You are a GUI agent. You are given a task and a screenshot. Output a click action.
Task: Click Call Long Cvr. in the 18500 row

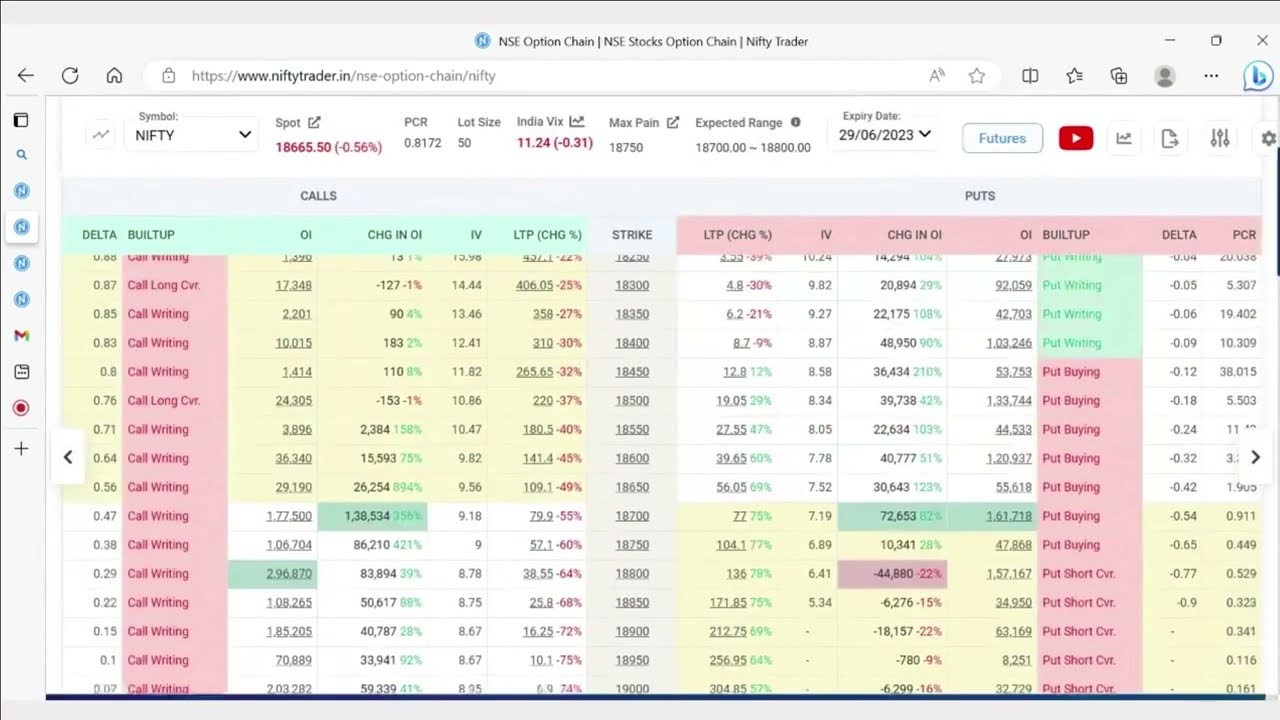[164, 400]
